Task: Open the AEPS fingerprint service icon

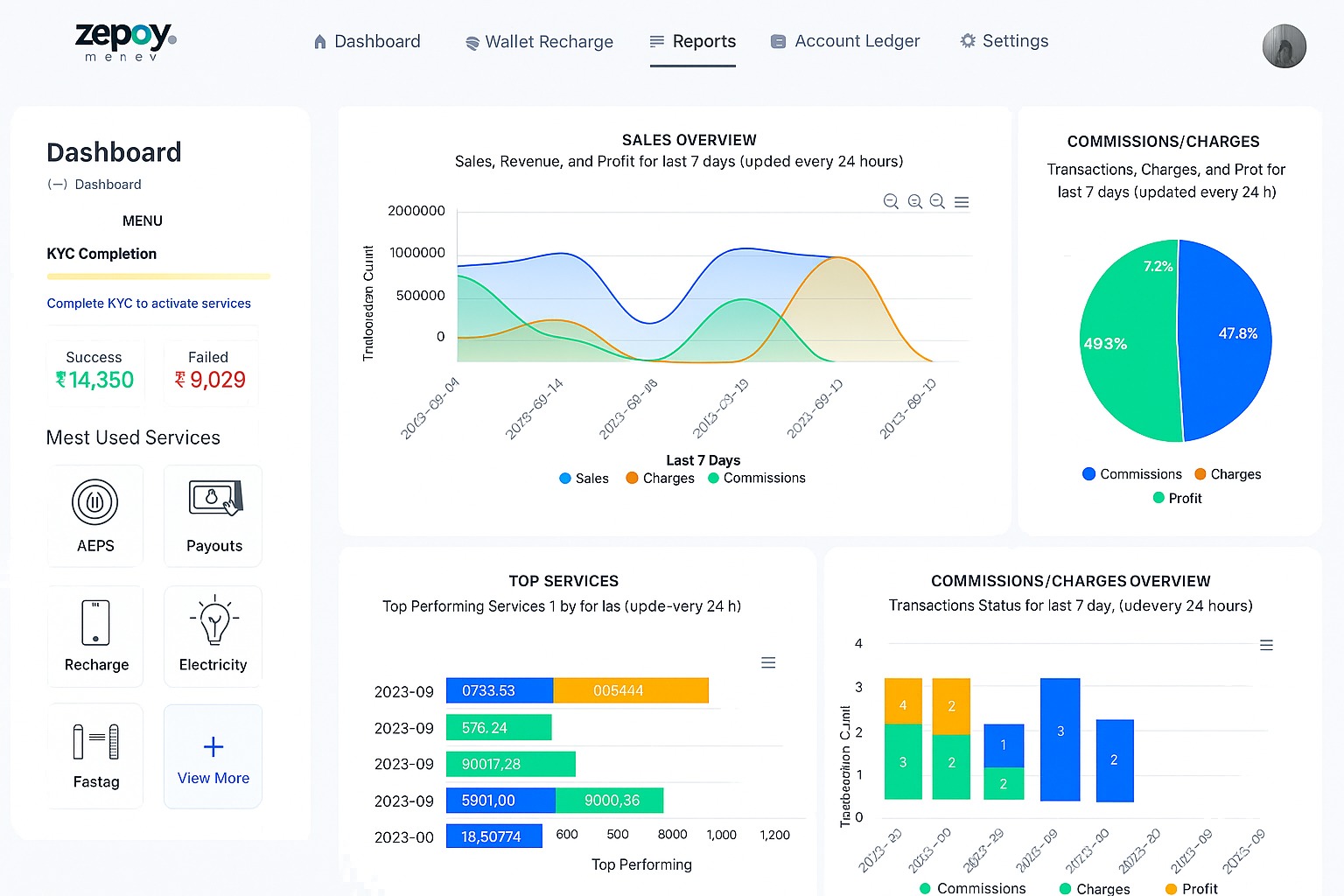Action: pyautogui.click(x=94, y=502)
